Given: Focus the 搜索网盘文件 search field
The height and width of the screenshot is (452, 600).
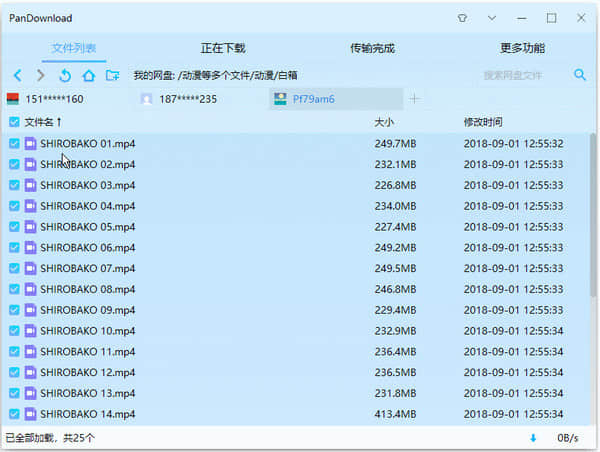Looking at the screenshot, I should pyautogui.click(x=513, y=75).
